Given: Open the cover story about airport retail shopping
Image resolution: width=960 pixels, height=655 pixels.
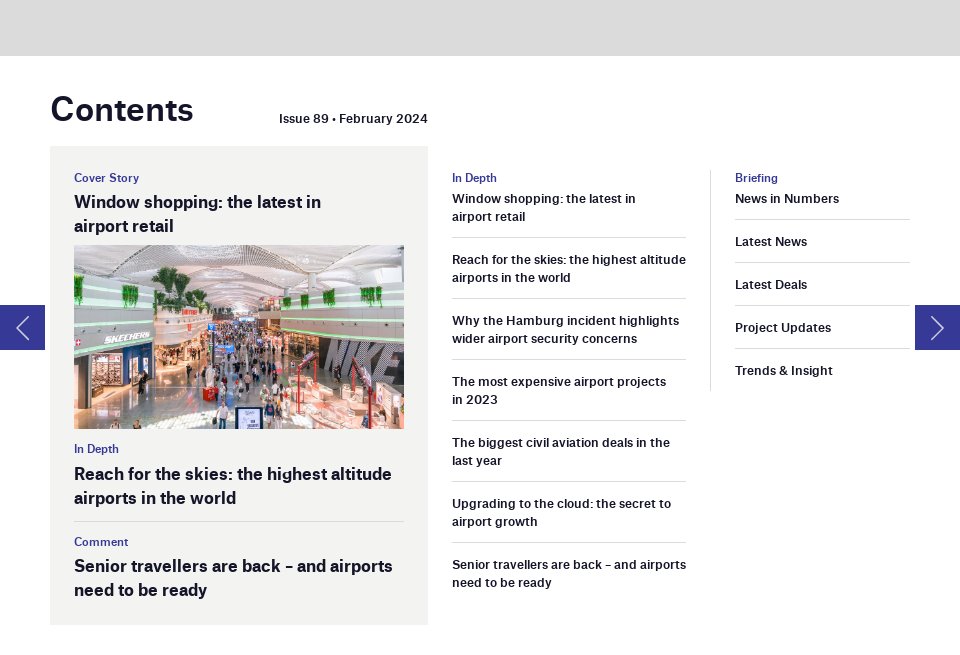Looking at the screenshot, I should [x=197, y=214].
